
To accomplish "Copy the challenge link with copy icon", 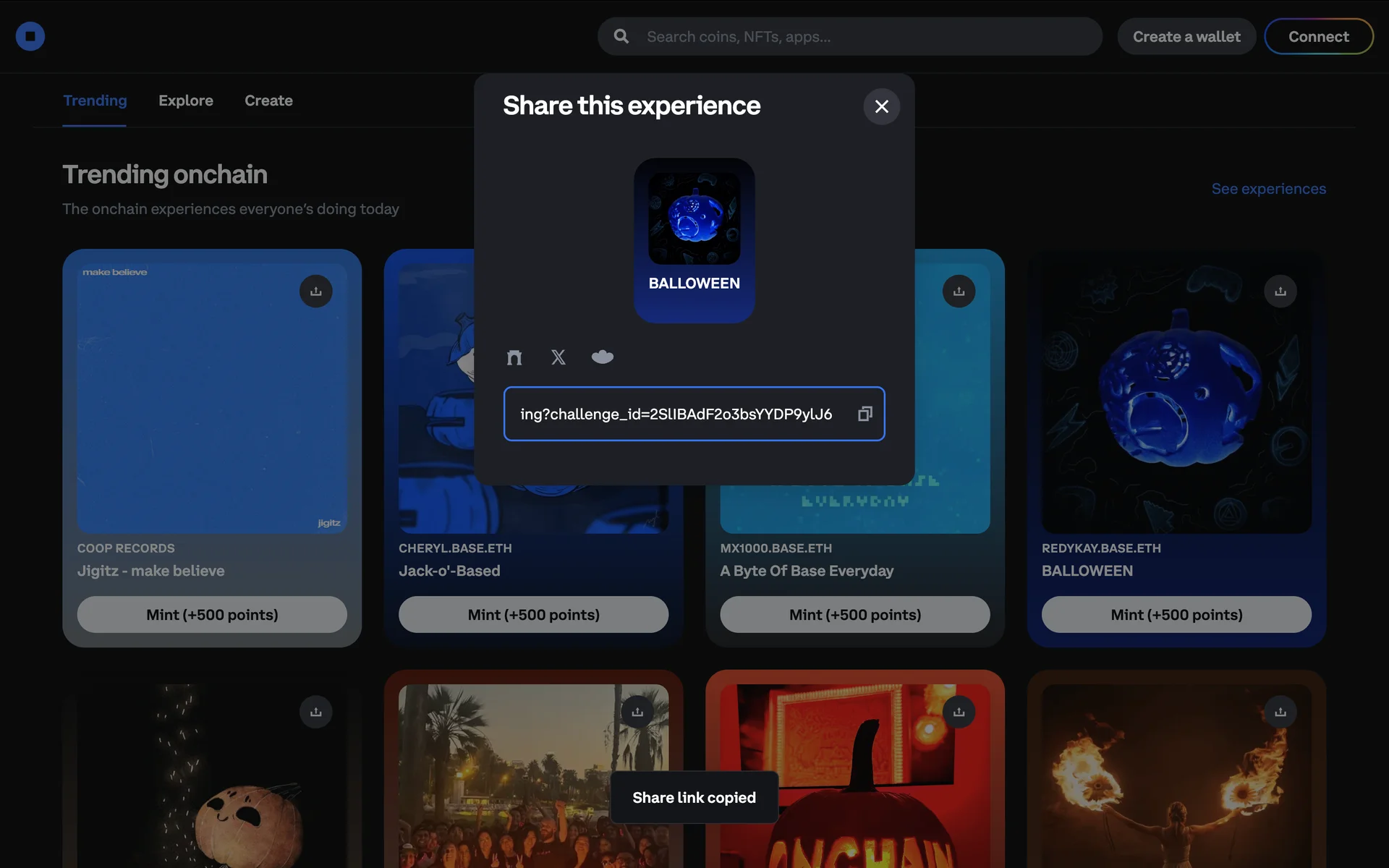I will coord(865,414).
